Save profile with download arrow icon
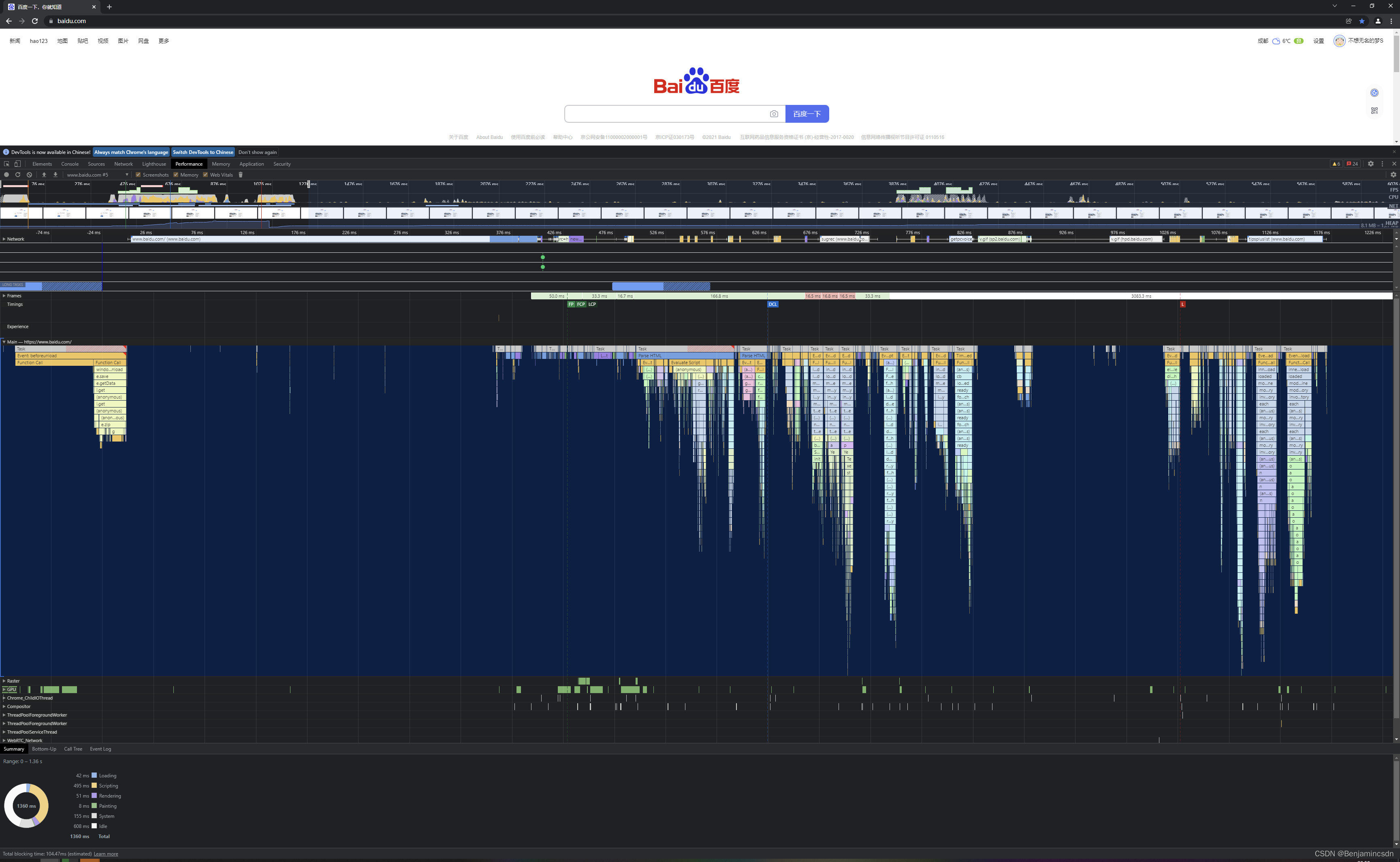This screenshot has height=862, width=1400. [x=55, y=175]
